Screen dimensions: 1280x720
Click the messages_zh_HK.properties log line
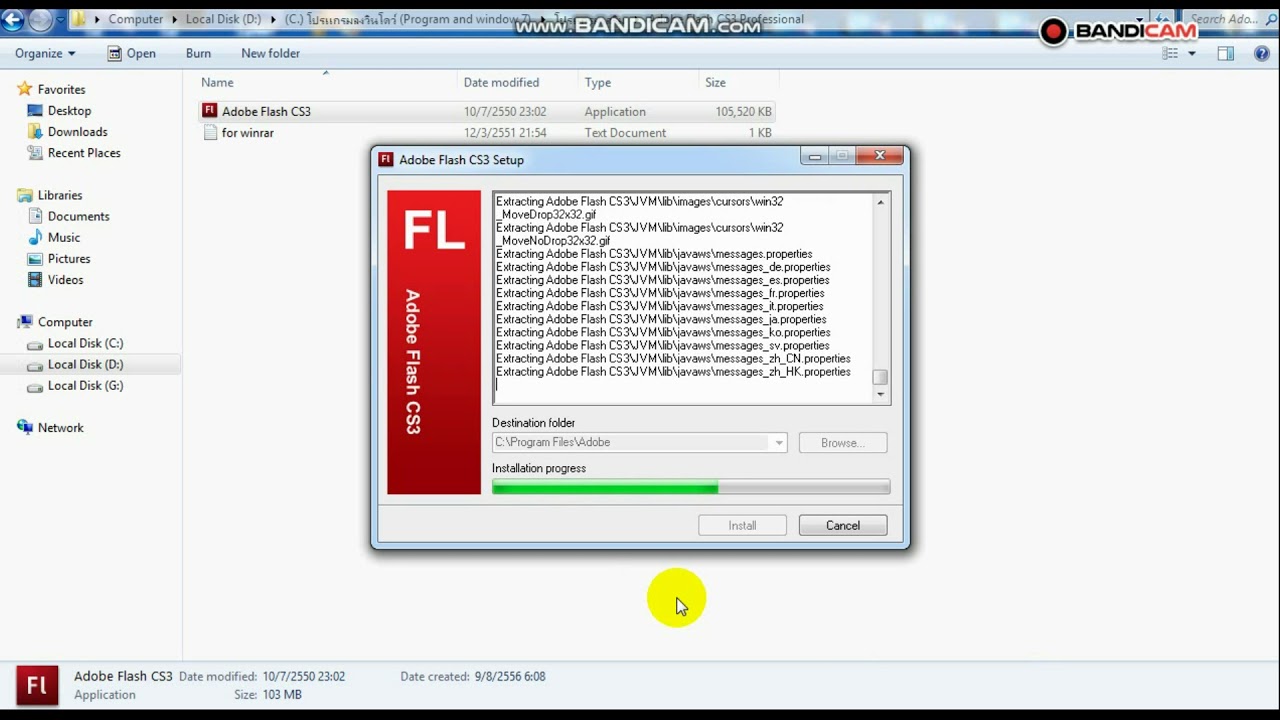pos(673,372)
